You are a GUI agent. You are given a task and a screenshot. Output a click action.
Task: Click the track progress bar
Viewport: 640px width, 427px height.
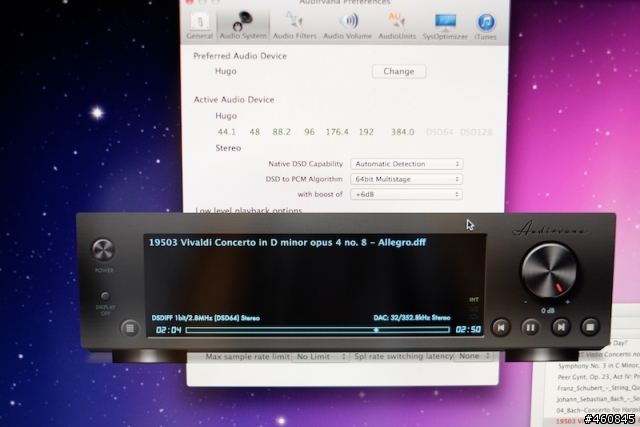click(318, 330)
